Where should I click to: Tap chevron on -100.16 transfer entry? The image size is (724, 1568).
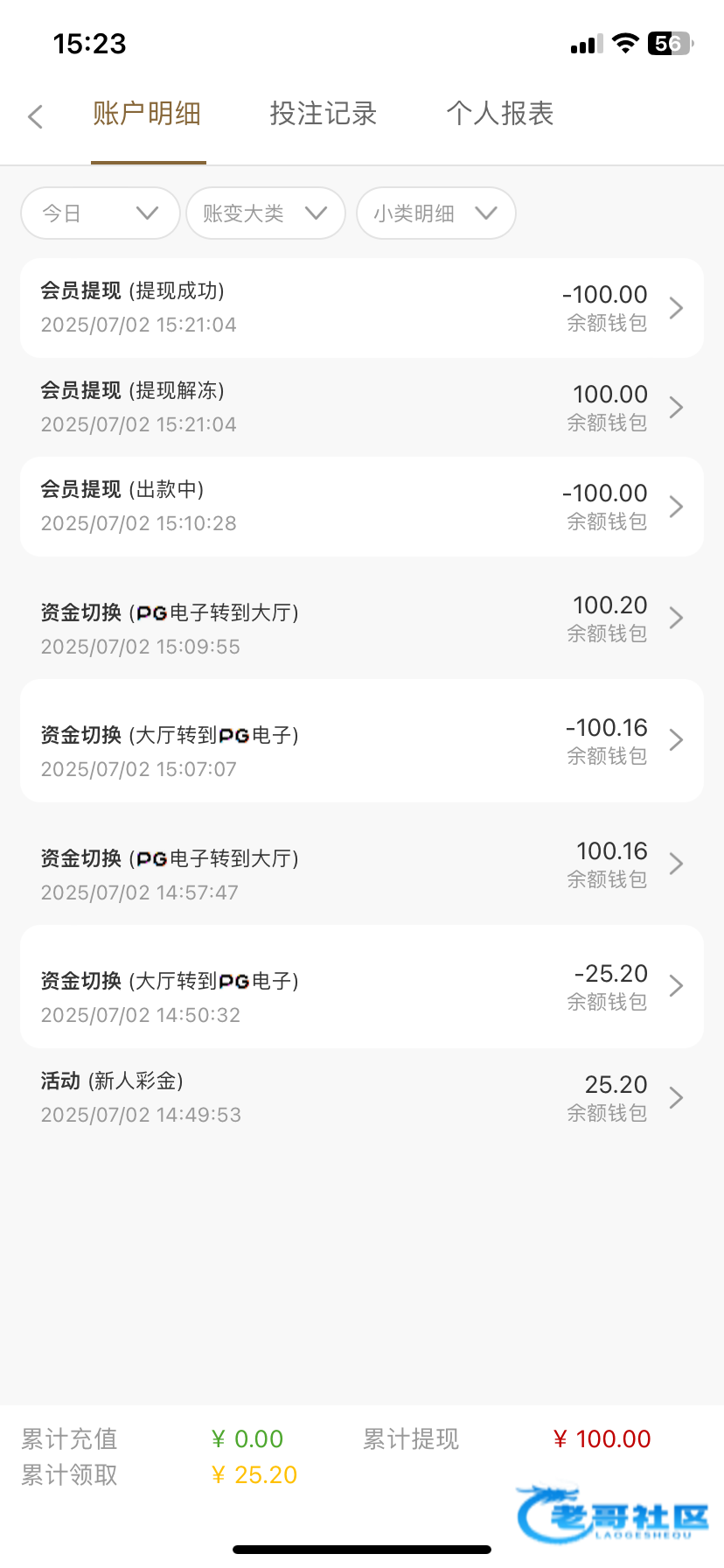675,740
